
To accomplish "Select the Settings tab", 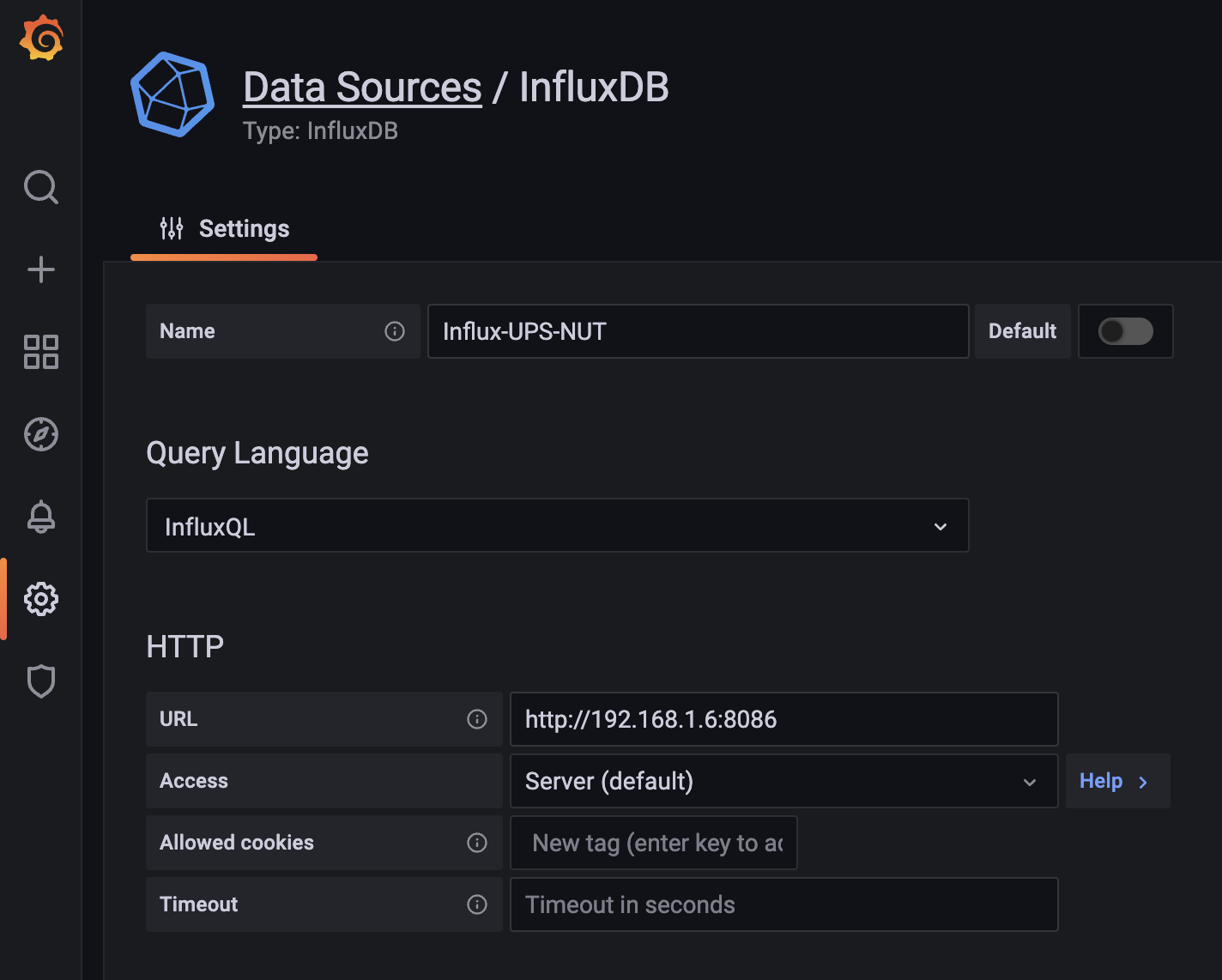I will (225, 229).
